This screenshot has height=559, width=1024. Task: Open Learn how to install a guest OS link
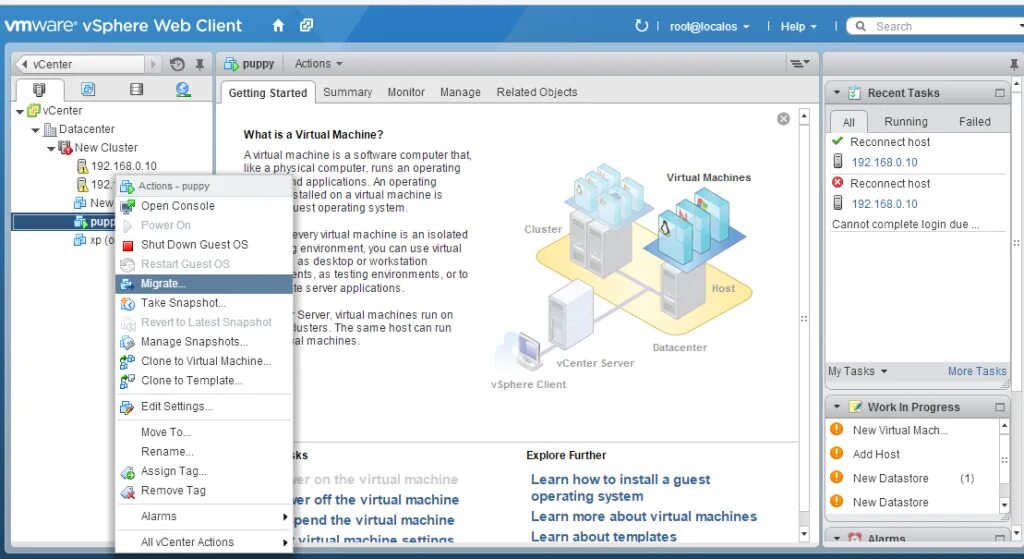coord(620,488)
